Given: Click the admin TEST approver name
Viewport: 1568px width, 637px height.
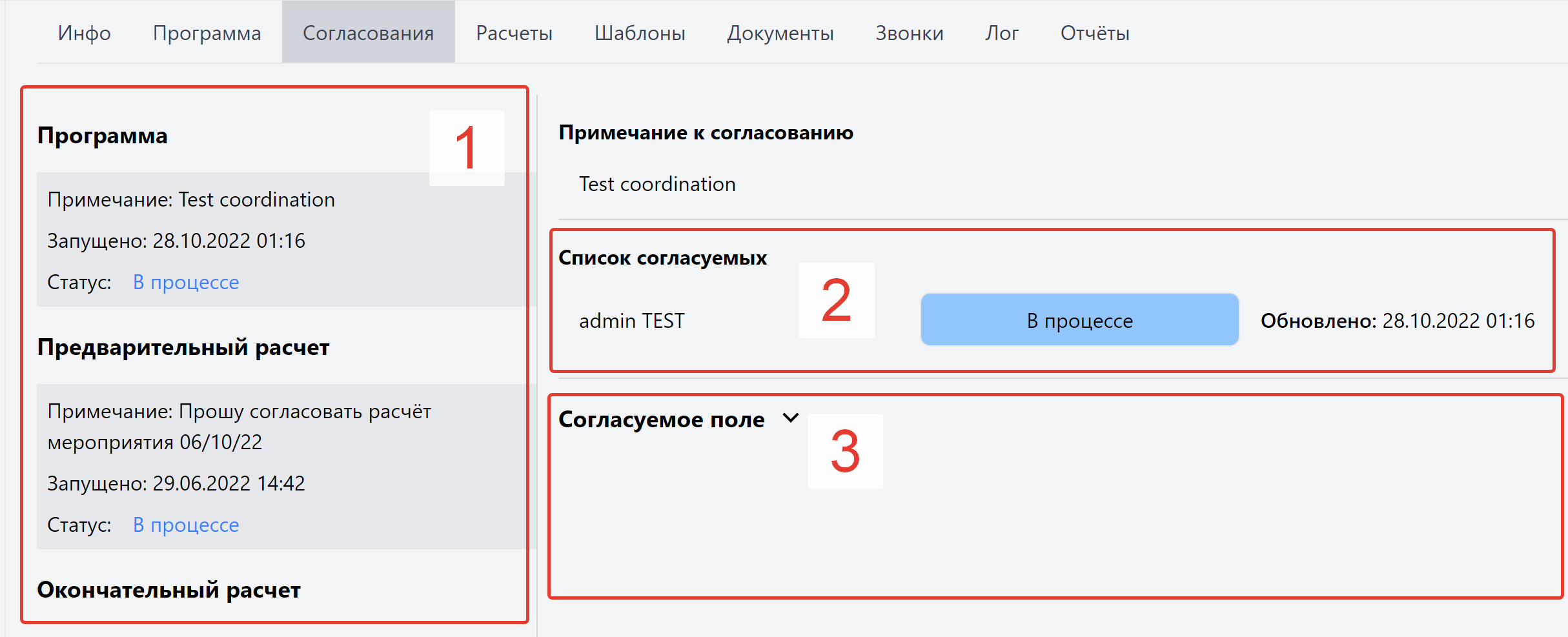Looking at the screenshot, I should point(631,321).
